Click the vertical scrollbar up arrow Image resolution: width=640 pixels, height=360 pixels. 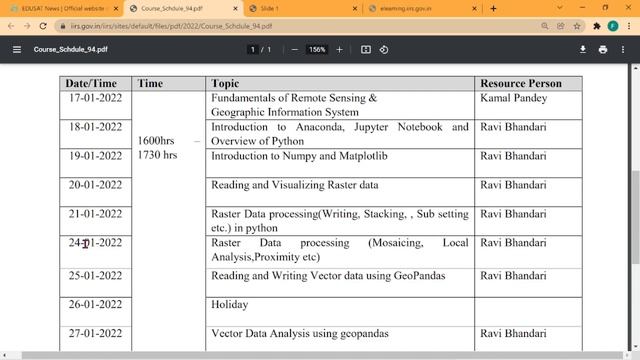point(635,68)
